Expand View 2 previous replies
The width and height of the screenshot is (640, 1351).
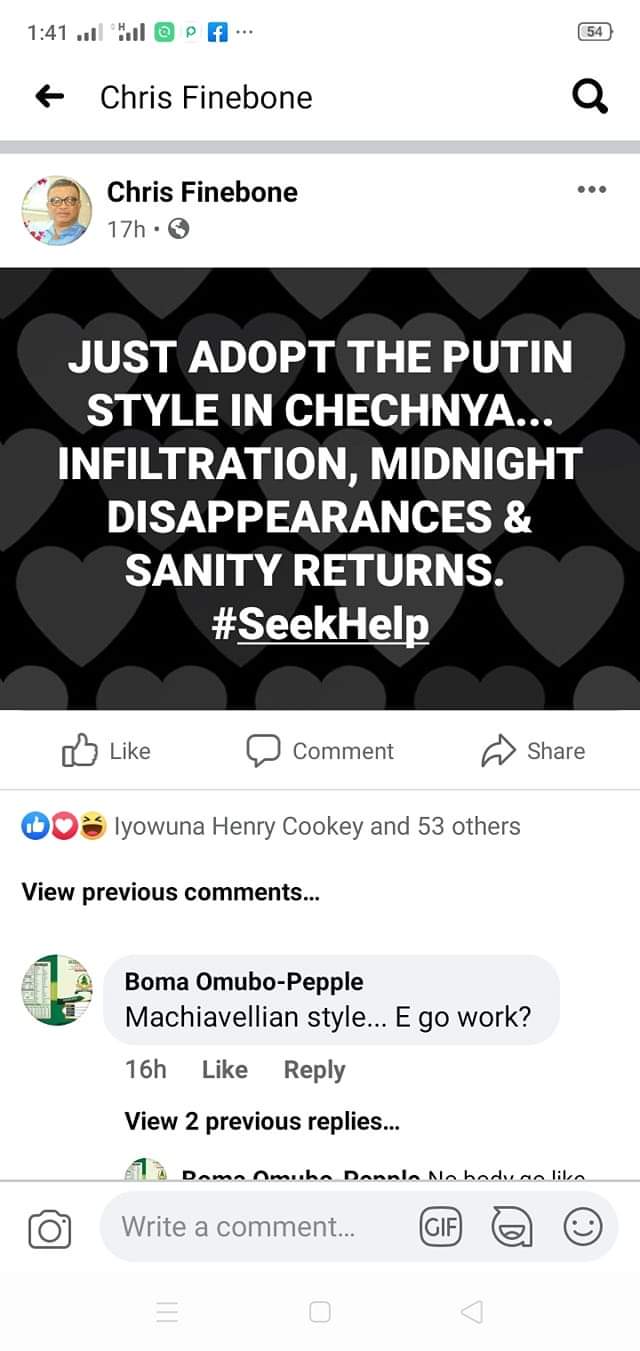pyautogui.click(x=262, y=1121)
